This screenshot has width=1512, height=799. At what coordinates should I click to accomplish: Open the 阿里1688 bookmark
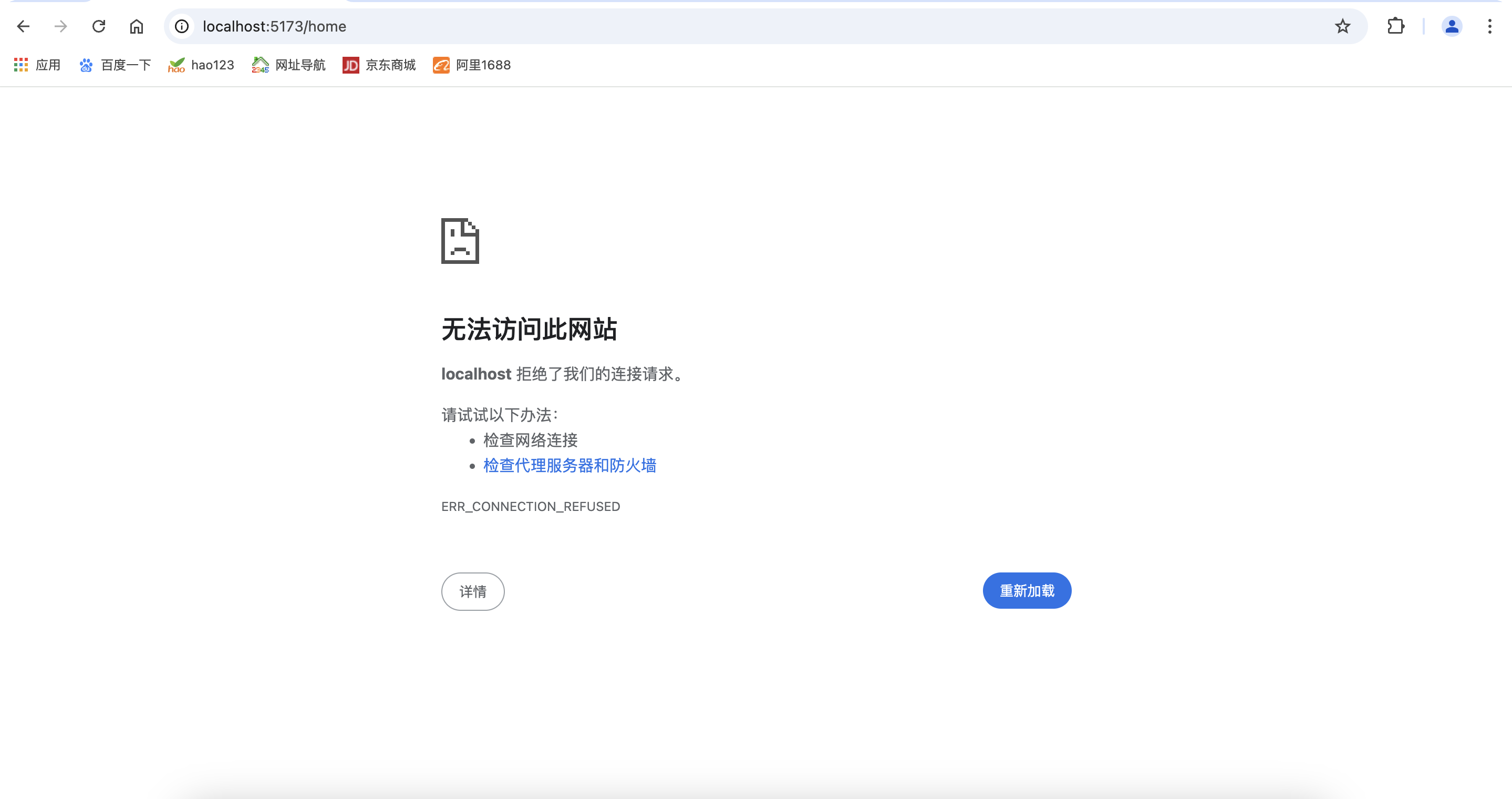472,65
